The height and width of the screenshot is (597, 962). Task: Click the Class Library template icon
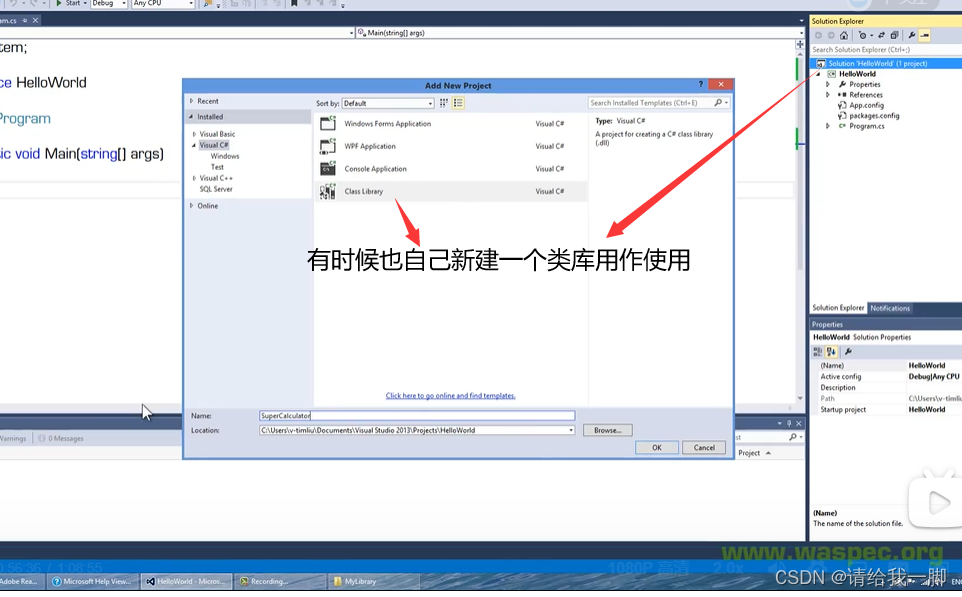[x=328, y=191]
